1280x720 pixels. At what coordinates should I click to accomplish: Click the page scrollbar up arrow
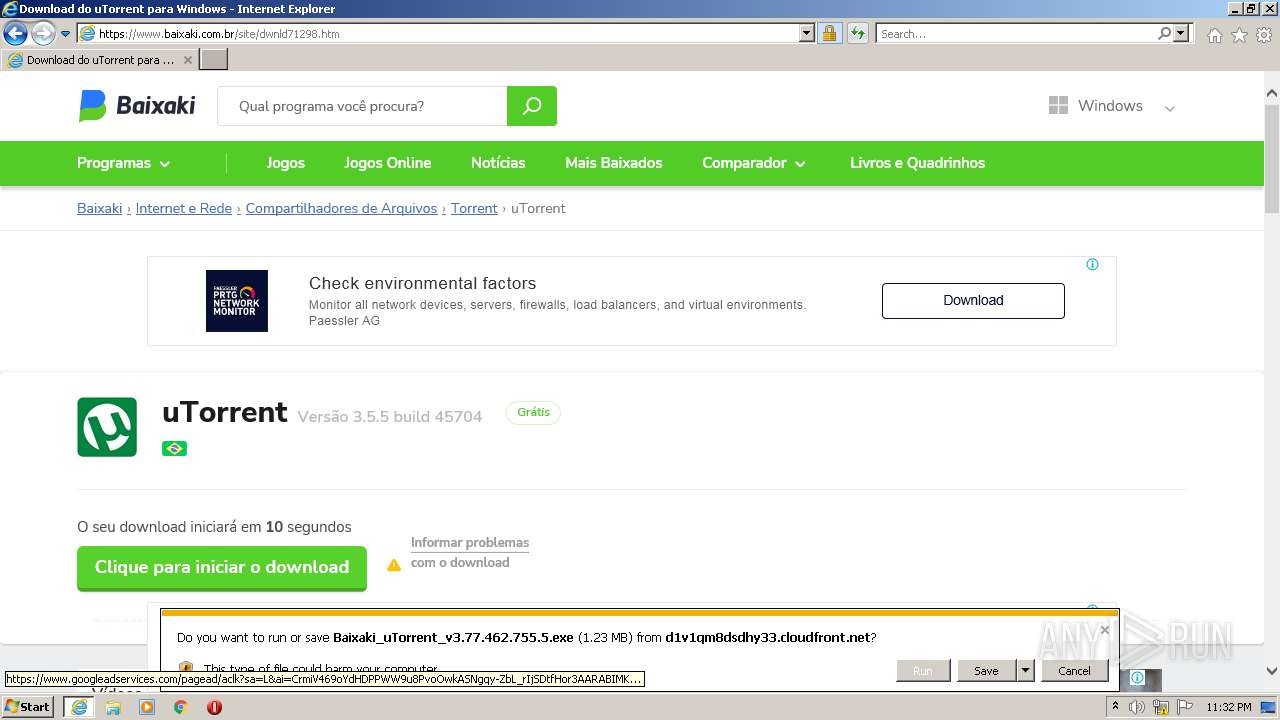click(1272, 94)
